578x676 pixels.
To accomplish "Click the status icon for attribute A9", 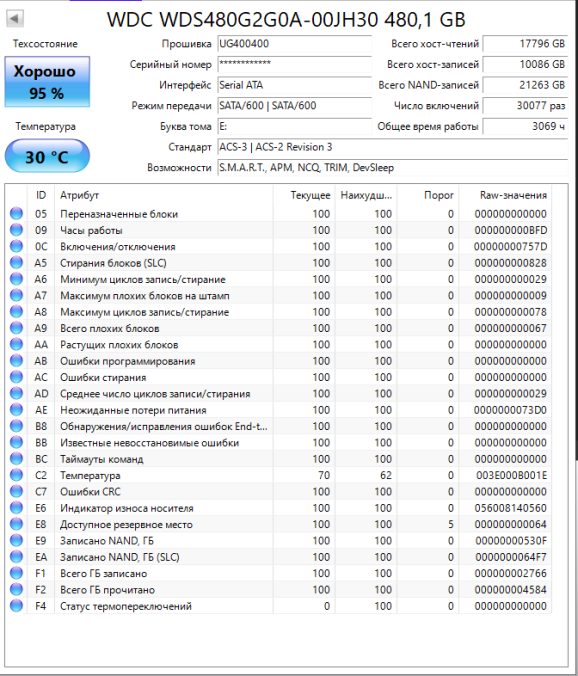I will (x=16, y=328).
